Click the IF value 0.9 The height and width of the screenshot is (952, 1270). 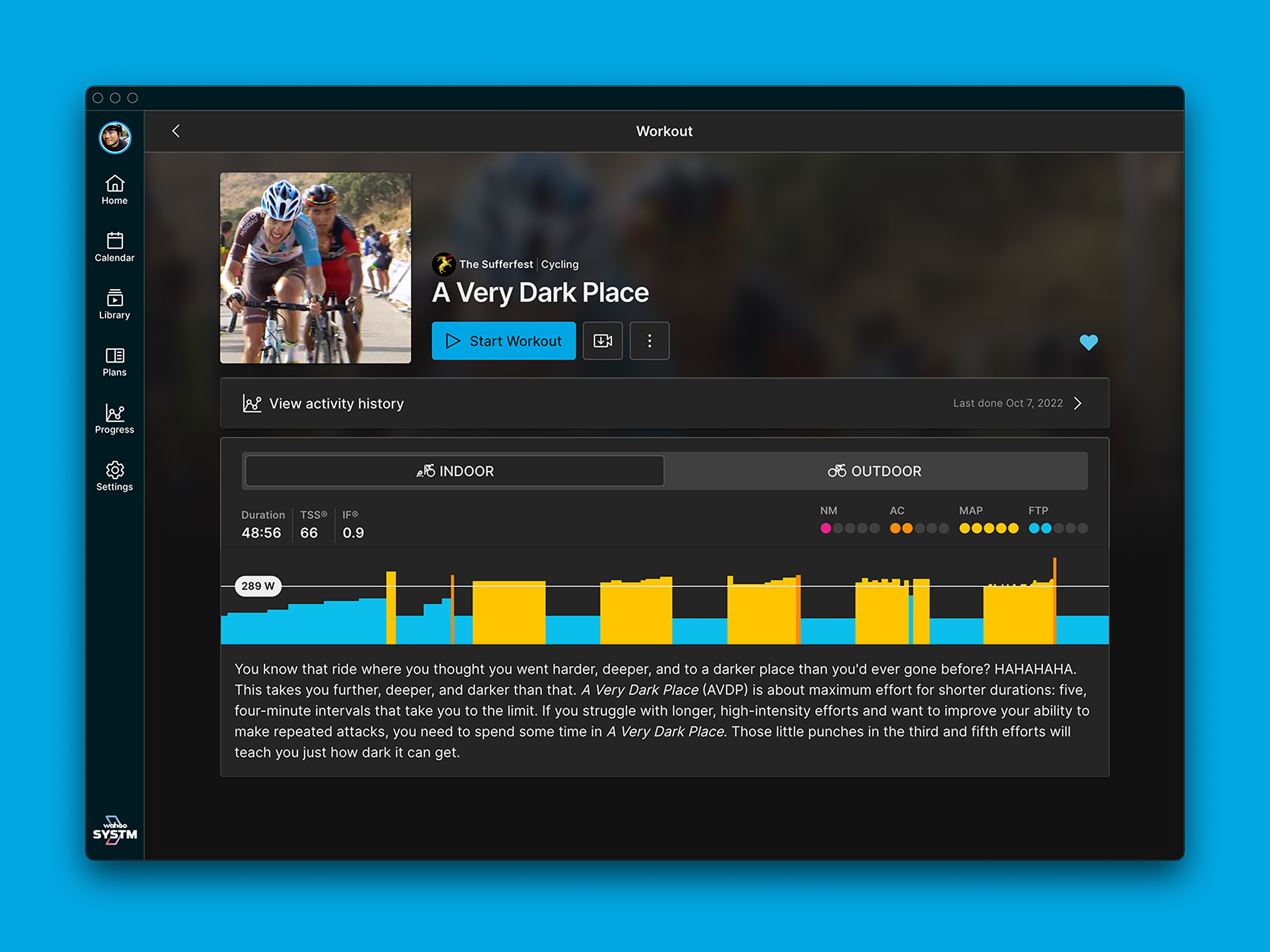[x=353, y=533]
